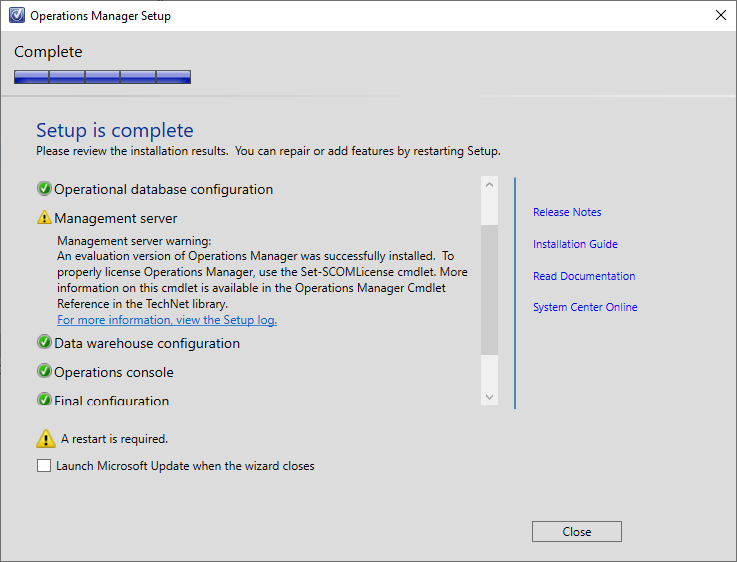
Task: Select the Operational database configuration text
Action: (164, 189)
